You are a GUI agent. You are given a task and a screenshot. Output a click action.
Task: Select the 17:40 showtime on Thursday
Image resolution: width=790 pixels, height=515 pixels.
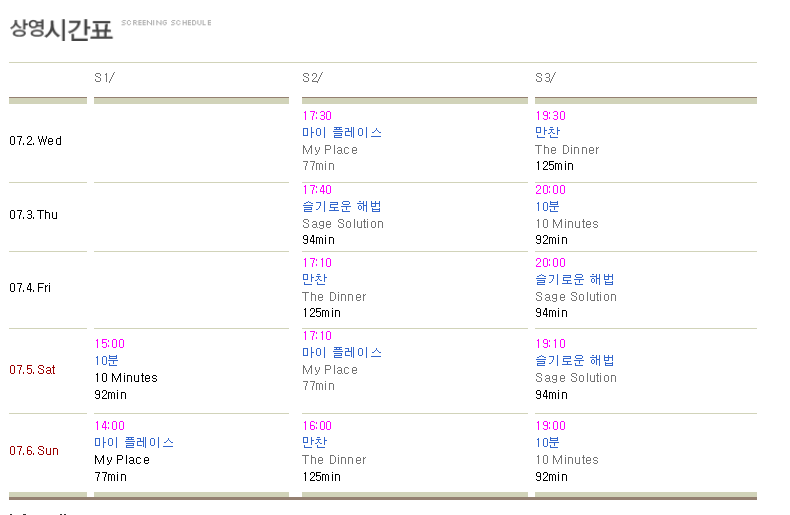317,190
